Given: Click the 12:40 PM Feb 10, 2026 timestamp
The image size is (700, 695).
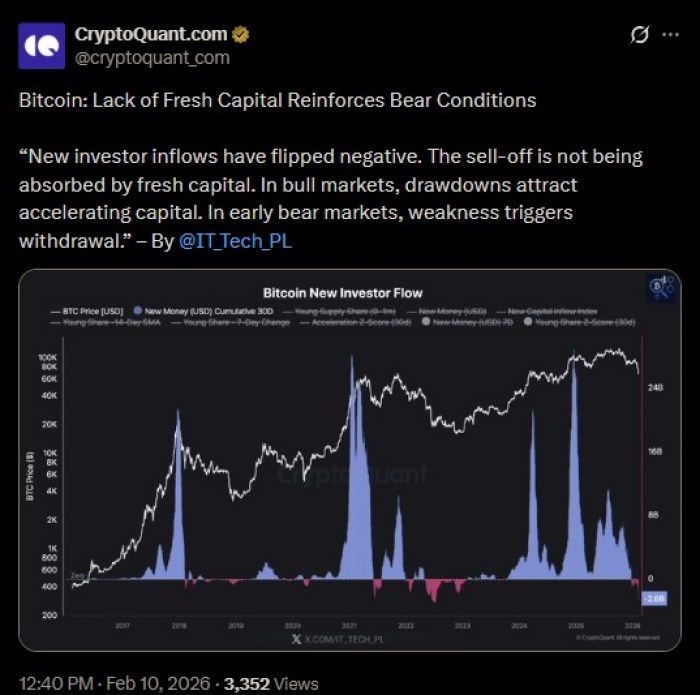Looking at the screenshot, I should [x=110, y=683].
